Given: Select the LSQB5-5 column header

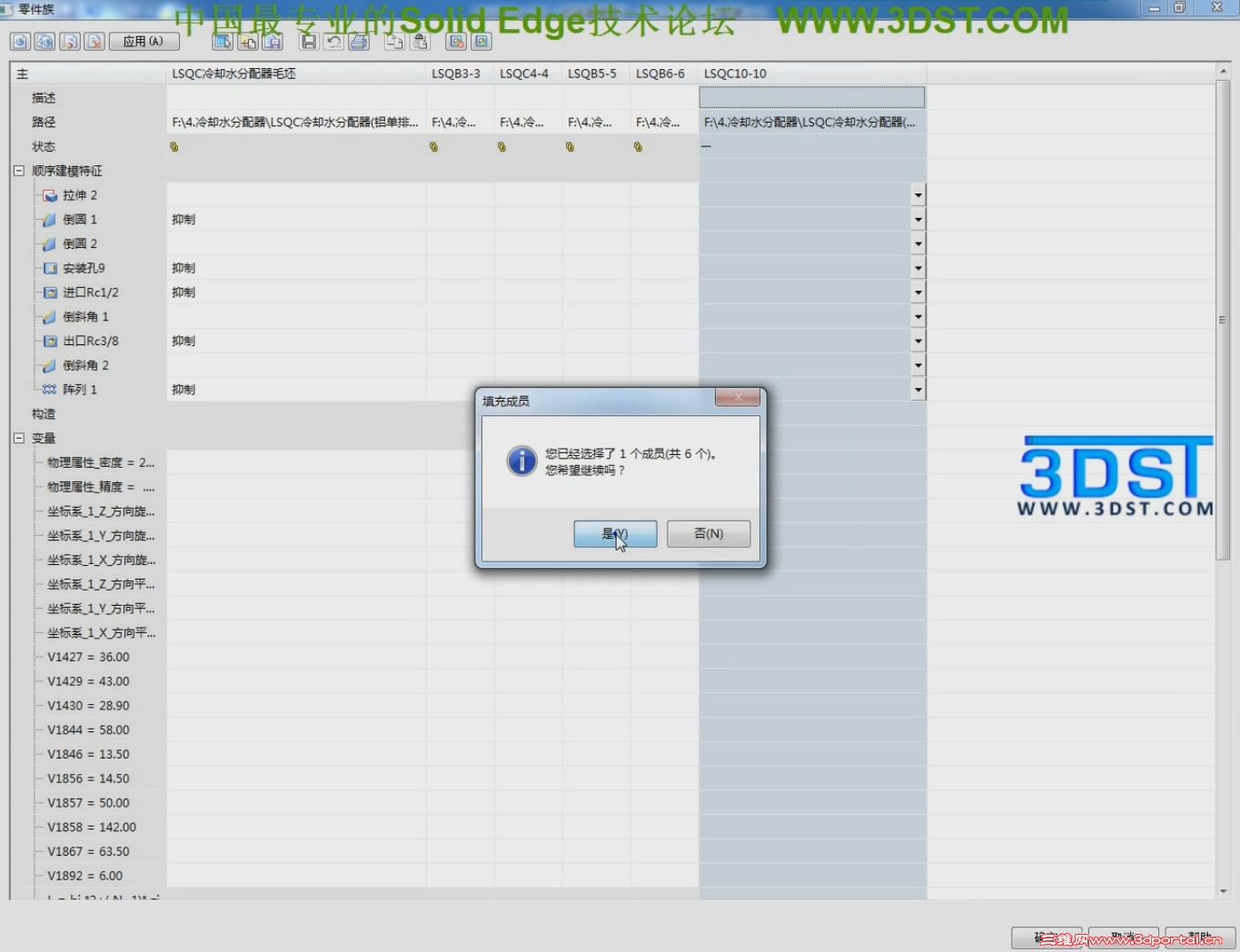Looking at the screenshot, I should [x=597, y=74].
